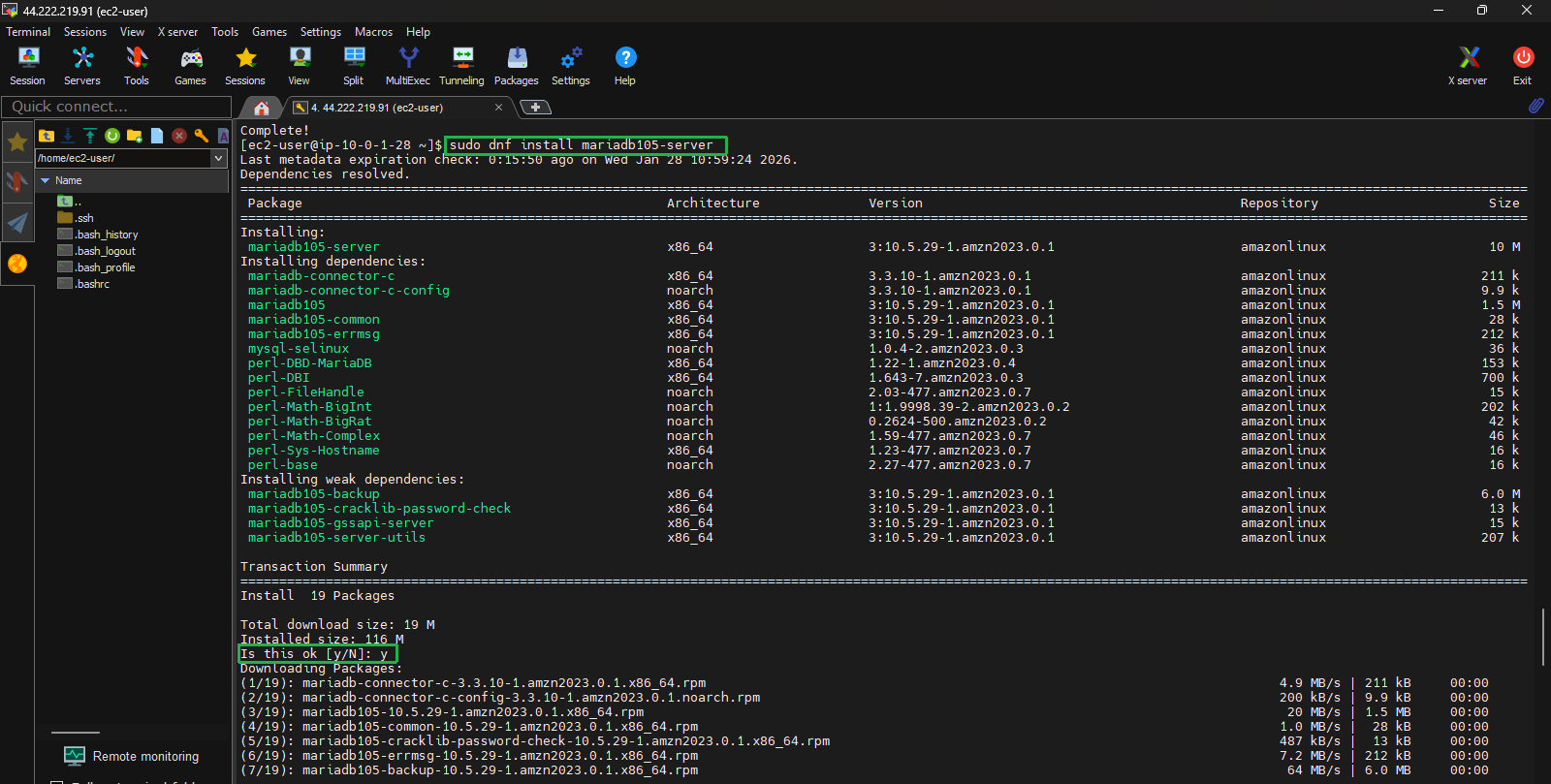Image resolution: width=1551 pixels, height=784 pixels.
Task: Open the Help menu
Action: [x=418, y=32]
